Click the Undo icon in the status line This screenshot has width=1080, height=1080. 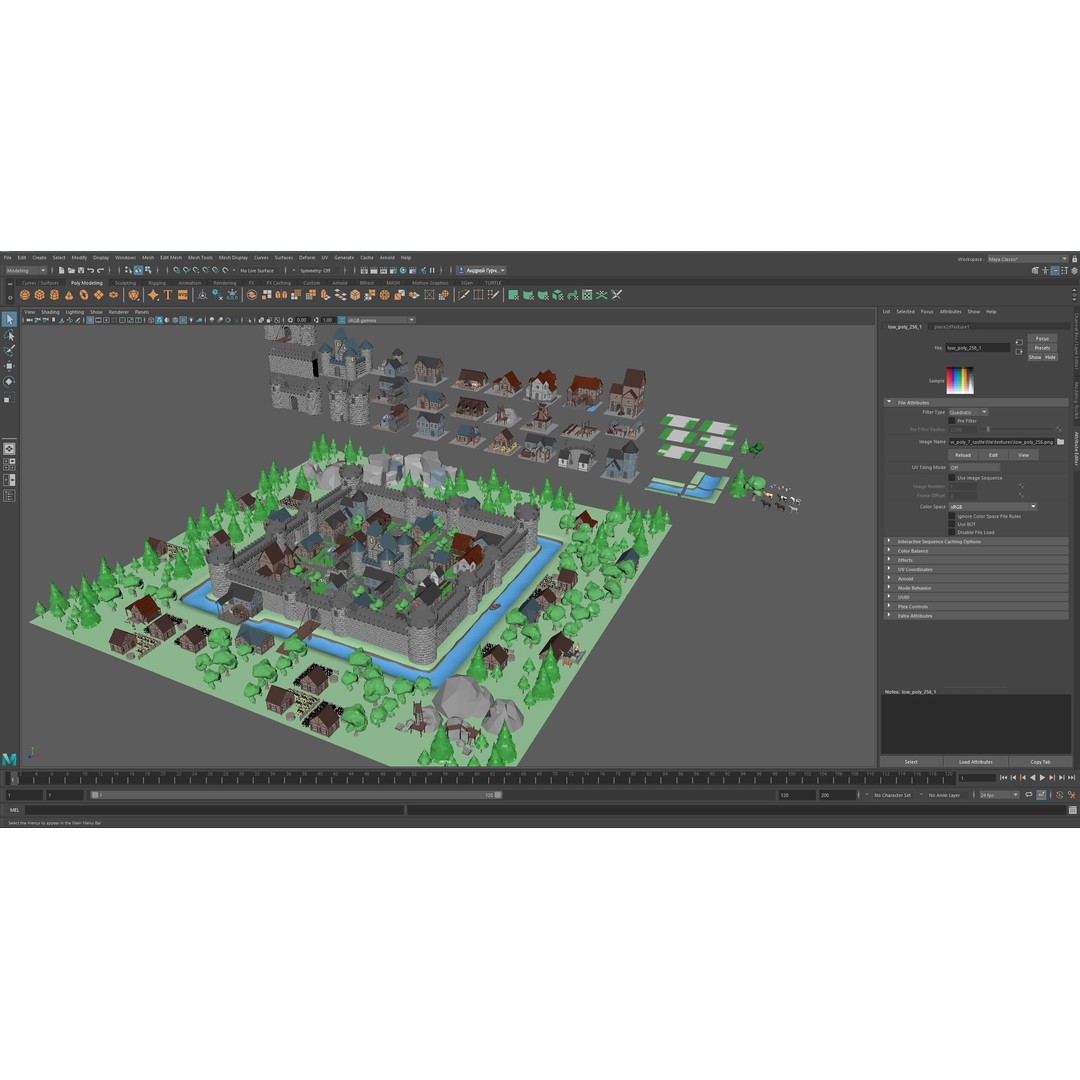[90, 270]
